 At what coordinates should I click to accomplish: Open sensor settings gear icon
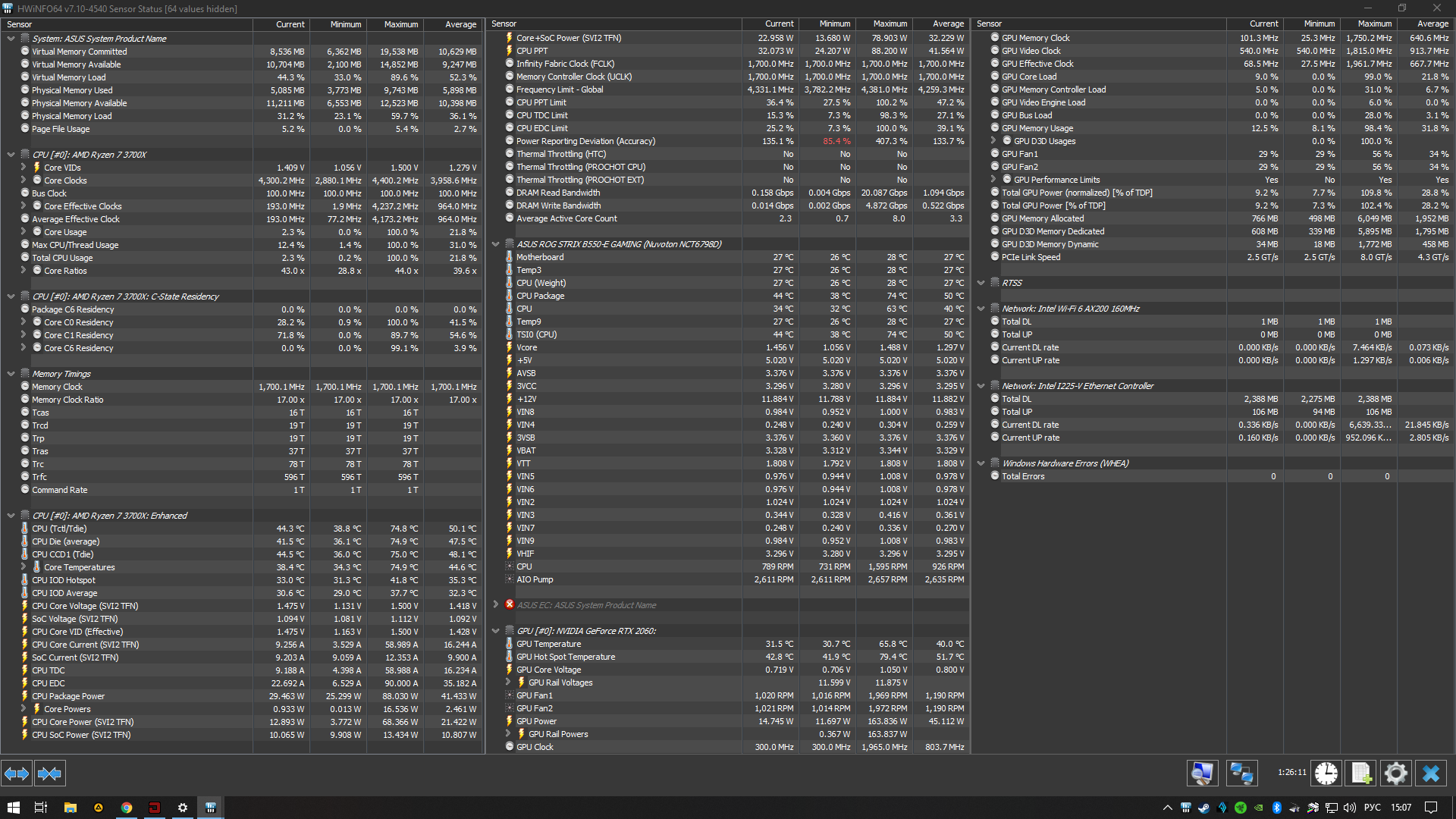pyautogui.click(x=1396, y=773)
